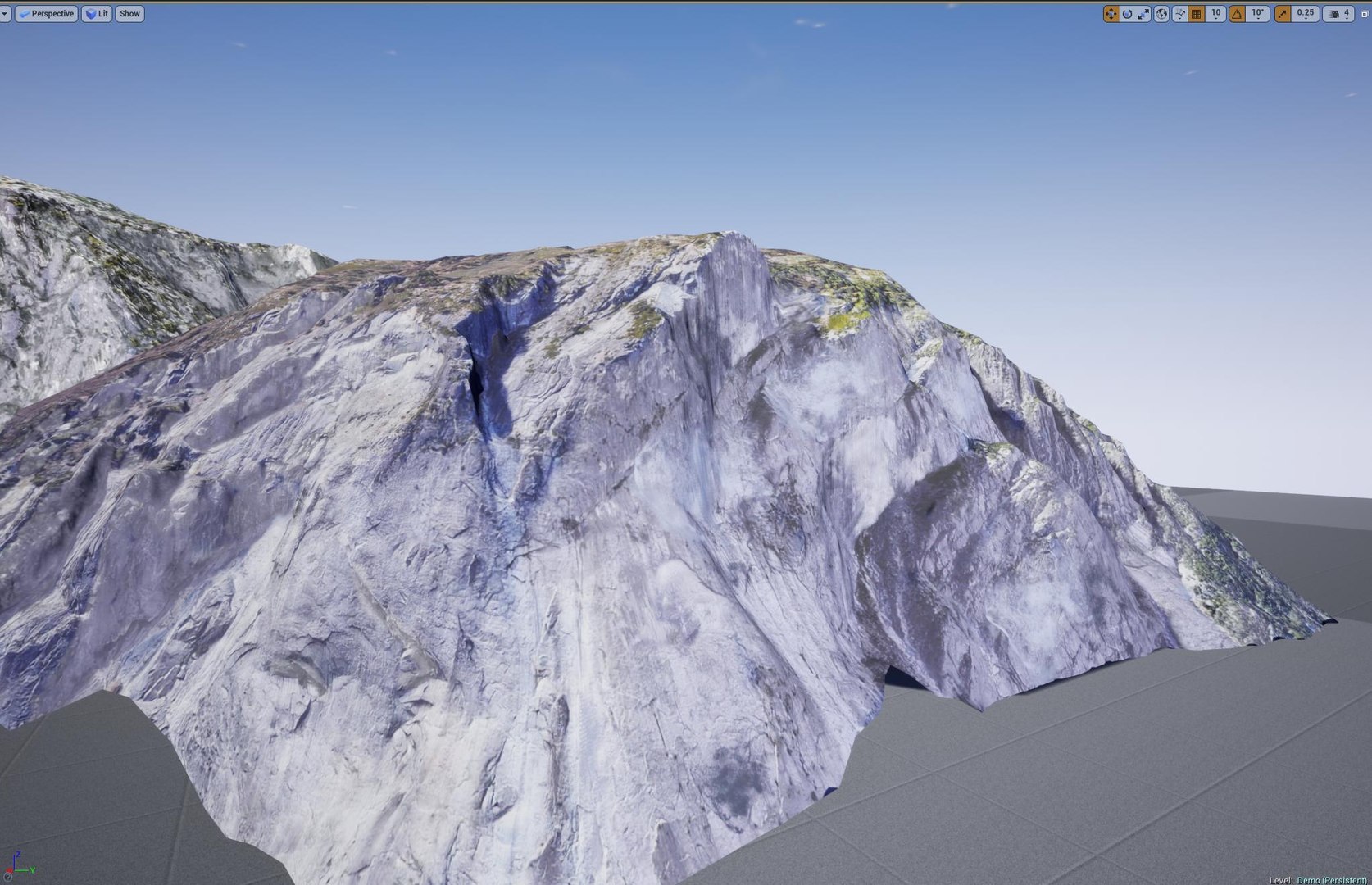Open the rotation snap 10° dropdown
1372x885 pixels.
click(x=1257, y=14)
